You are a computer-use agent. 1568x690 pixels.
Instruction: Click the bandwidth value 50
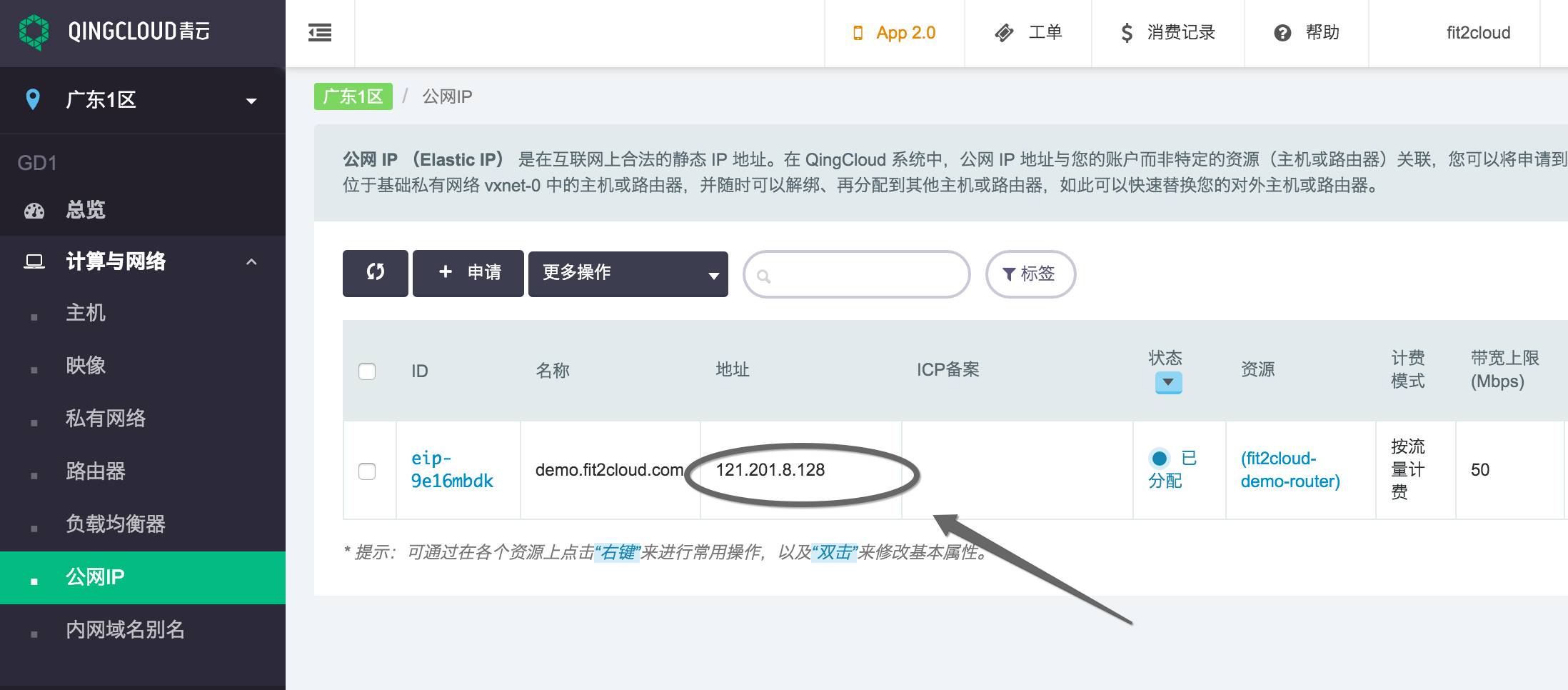click(x=1480, y=470)
